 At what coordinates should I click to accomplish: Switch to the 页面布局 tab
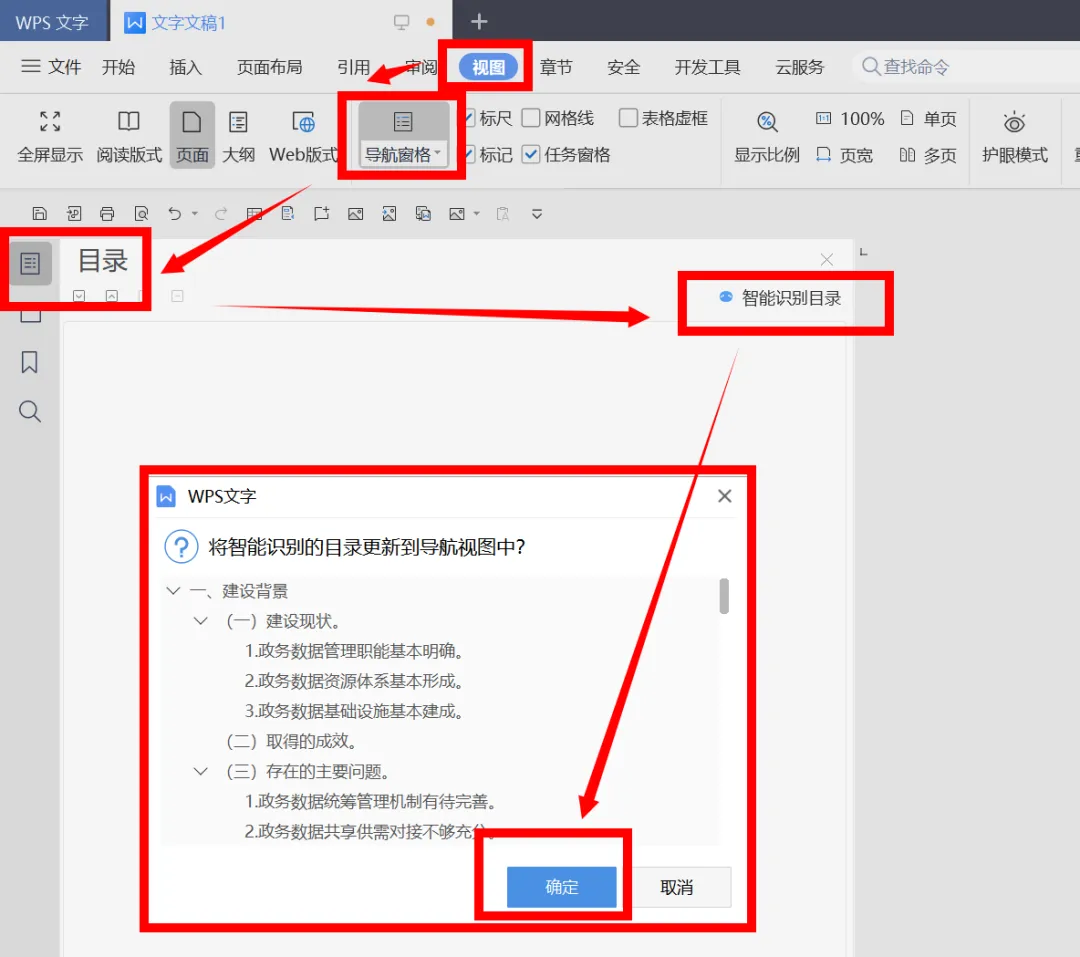270,67
